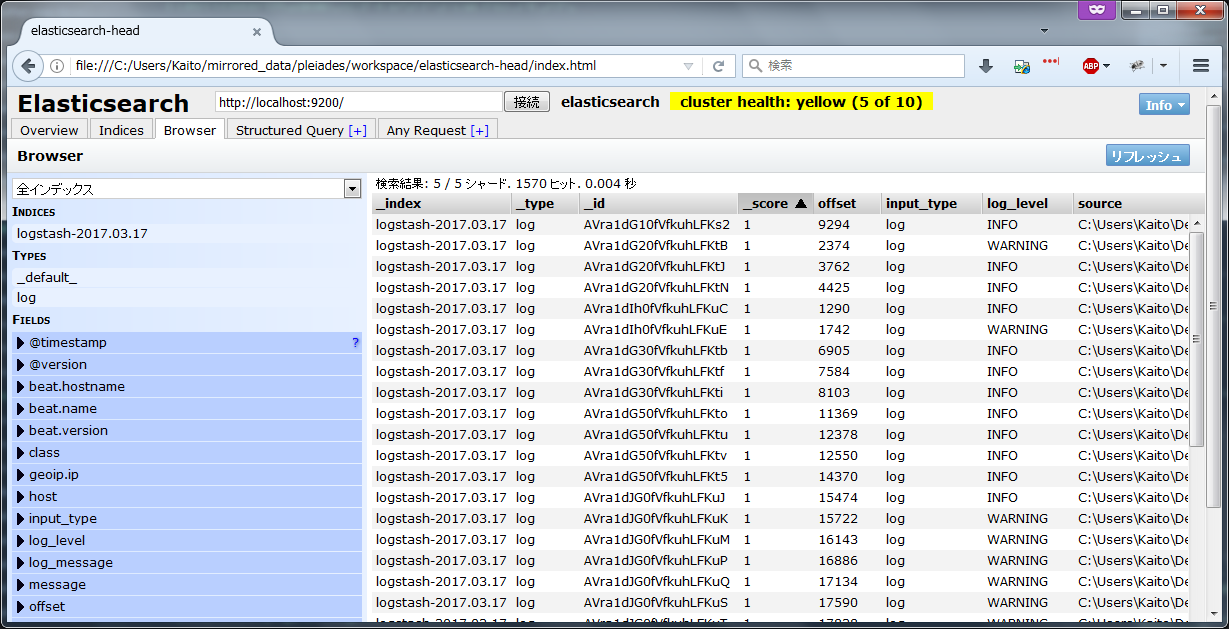Sort by the offset column header

tap(847, 203)
